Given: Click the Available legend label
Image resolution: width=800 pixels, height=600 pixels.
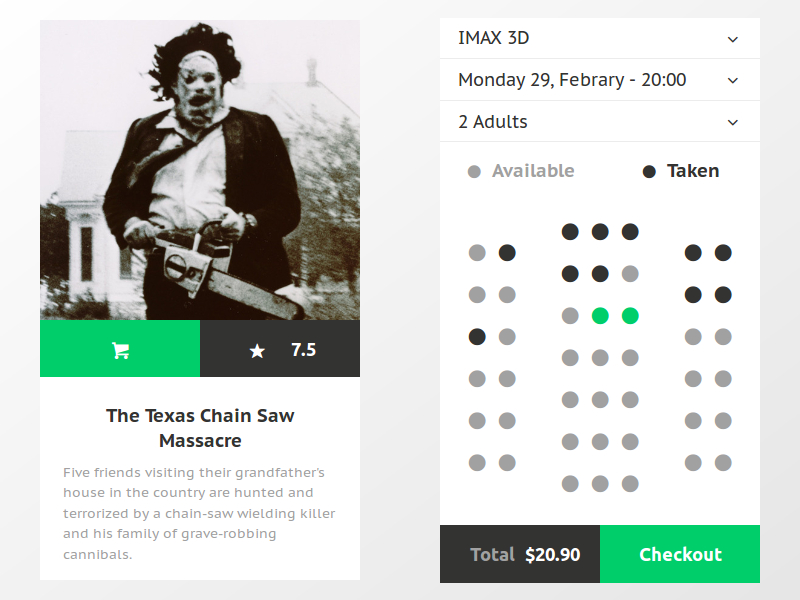Looking at the screenshot, I should [x=533, y=171].
